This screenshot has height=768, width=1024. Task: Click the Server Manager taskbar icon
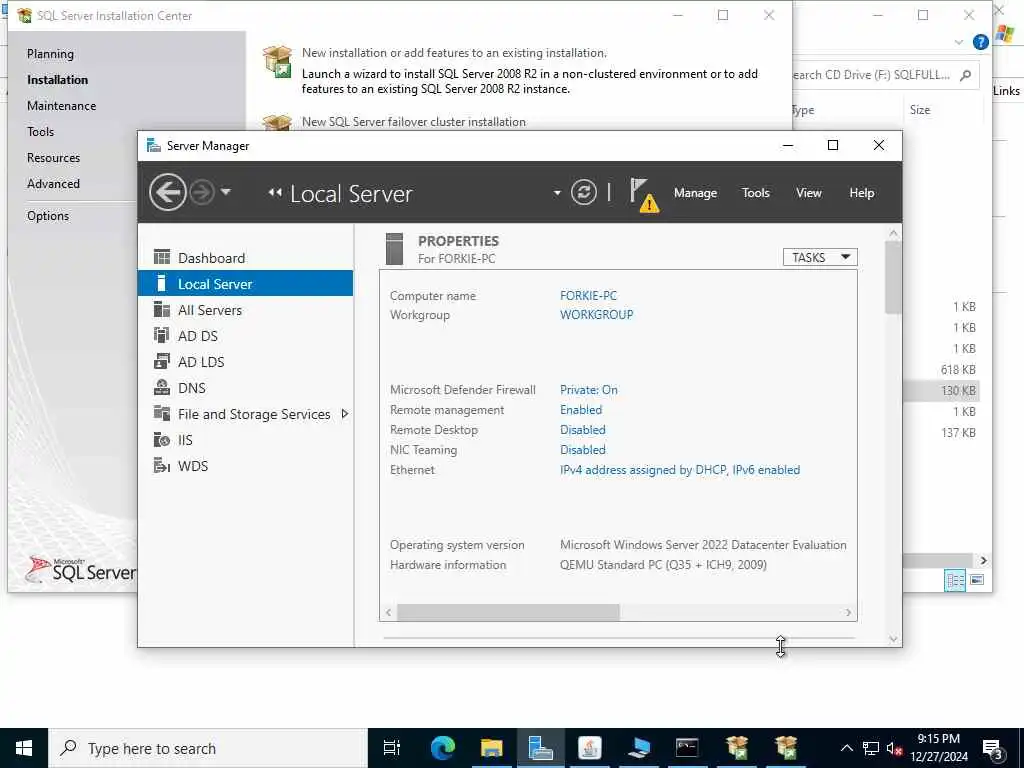tap(540, 748)
